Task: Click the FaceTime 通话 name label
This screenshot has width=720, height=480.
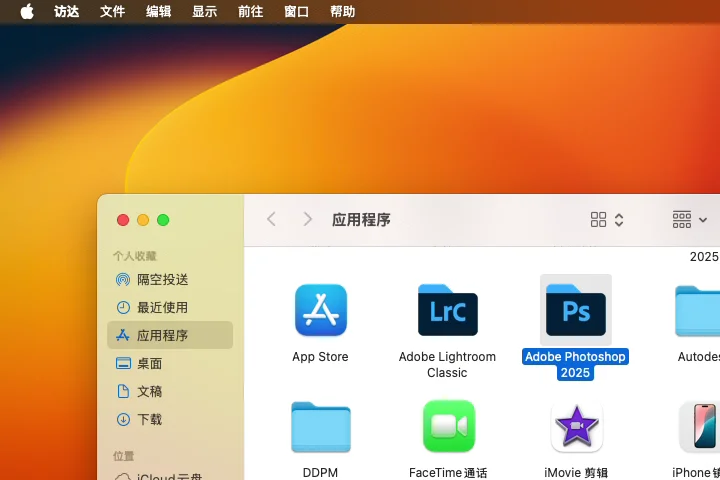Action: (448, 473)
